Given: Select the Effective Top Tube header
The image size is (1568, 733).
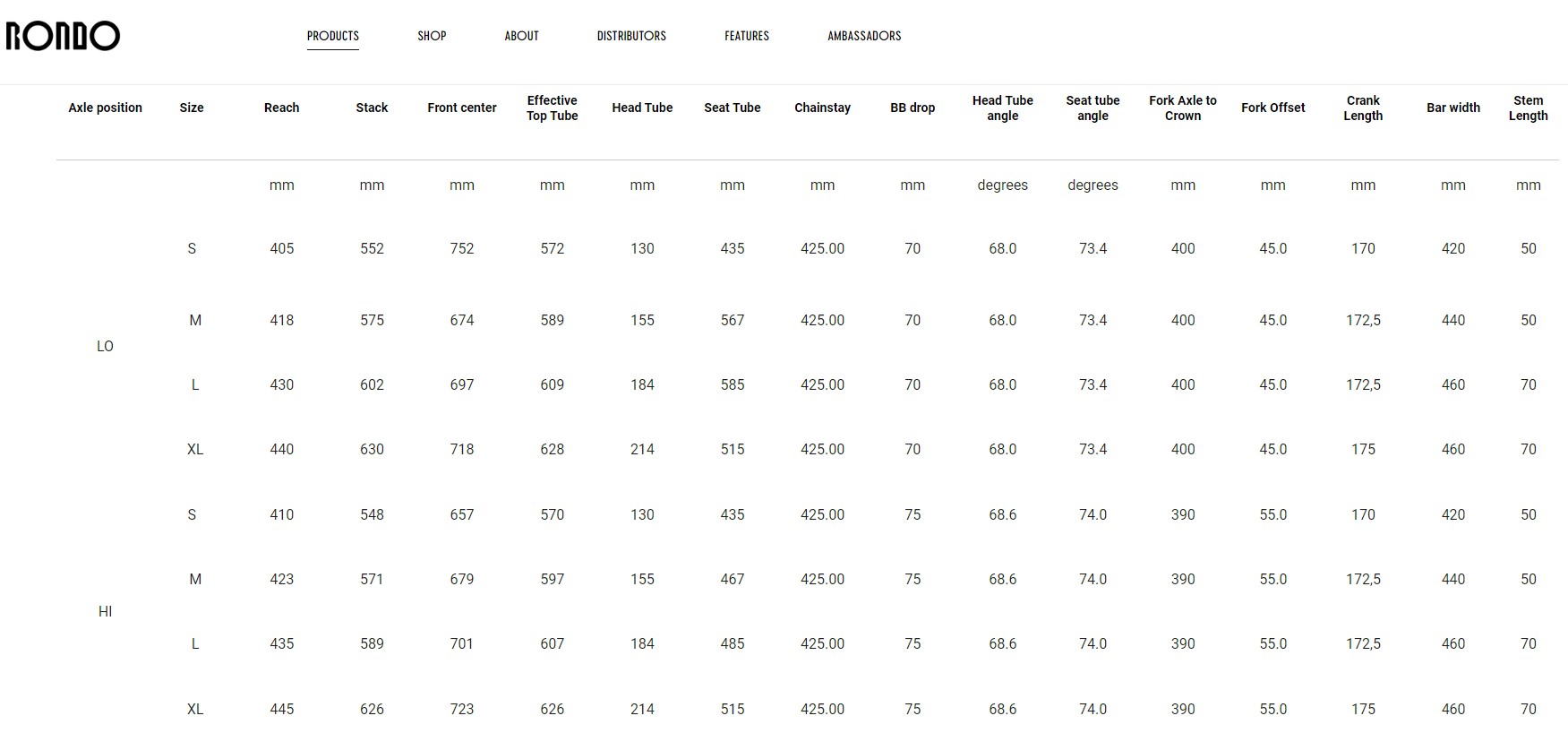Looking at the screenshot, I should (553, 108).
